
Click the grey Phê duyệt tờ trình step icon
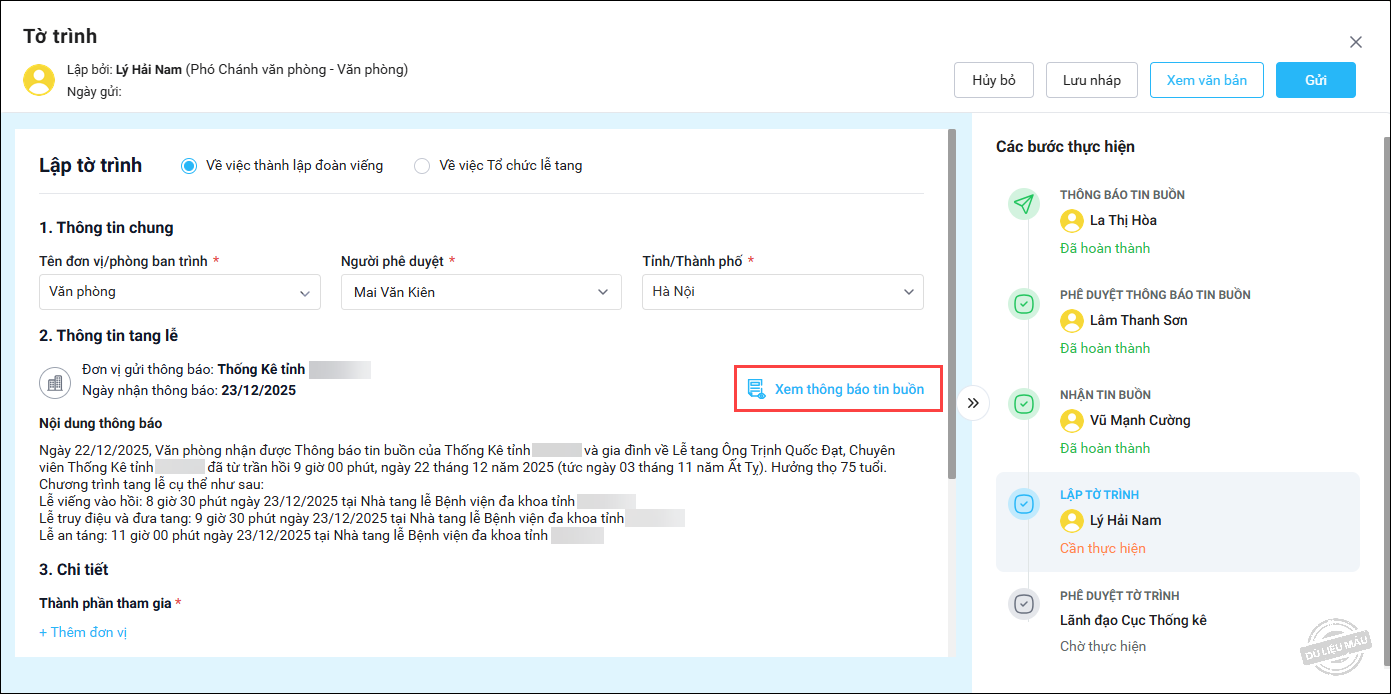pyautogui.click(x=1023, y=604)
